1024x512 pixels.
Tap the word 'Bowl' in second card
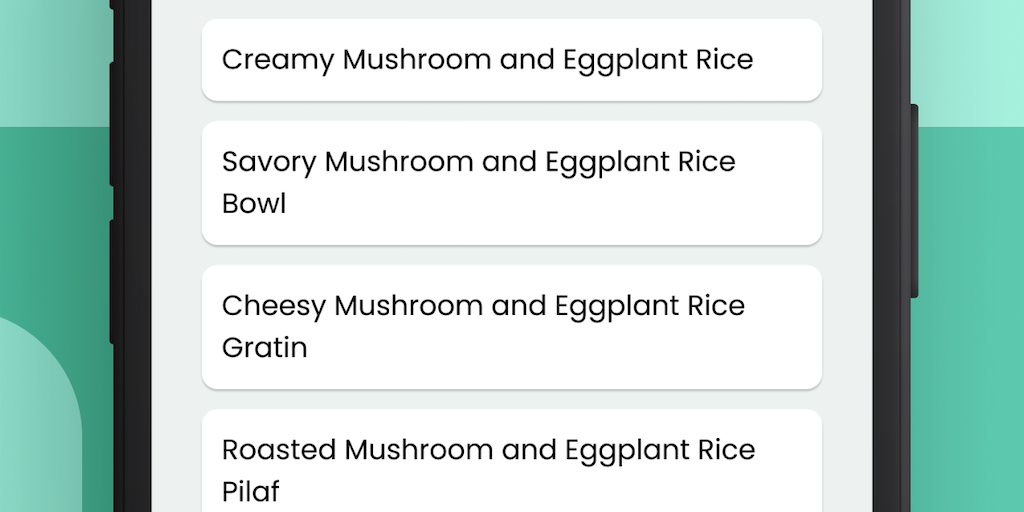point(254,204)
